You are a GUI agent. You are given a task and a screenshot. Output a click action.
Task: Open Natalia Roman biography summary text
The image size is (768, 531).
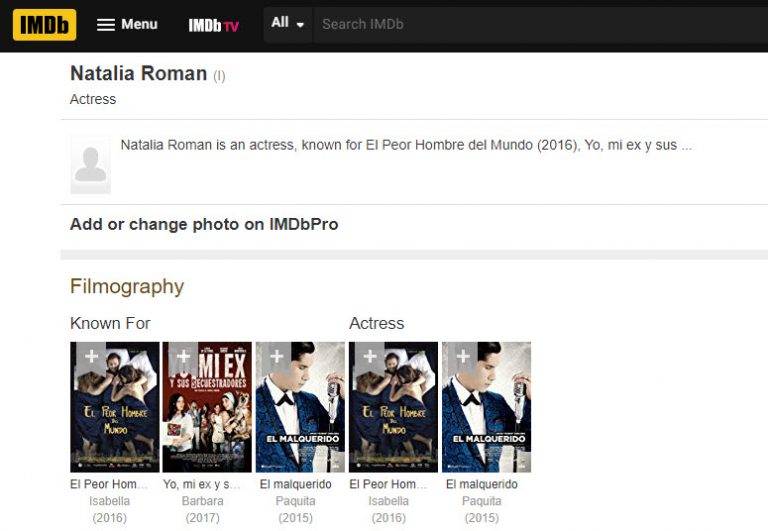pos(406,145)
